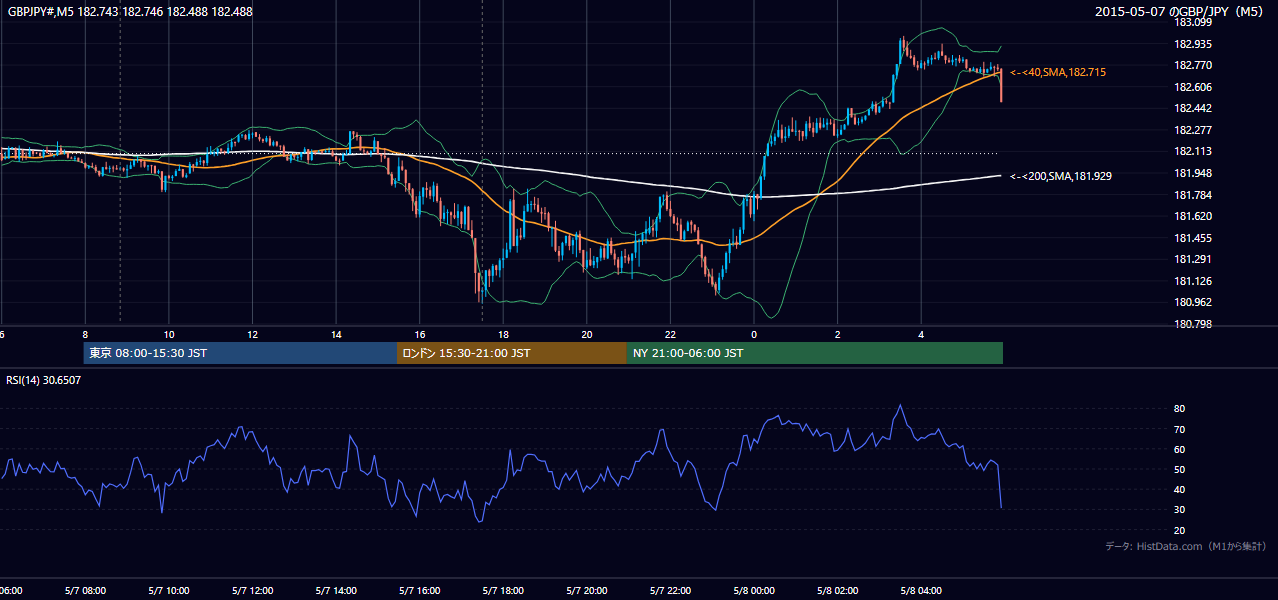Click the 5/8 02:00 time label
This screenshot has height=600, width=1278.
pos(838,591)
